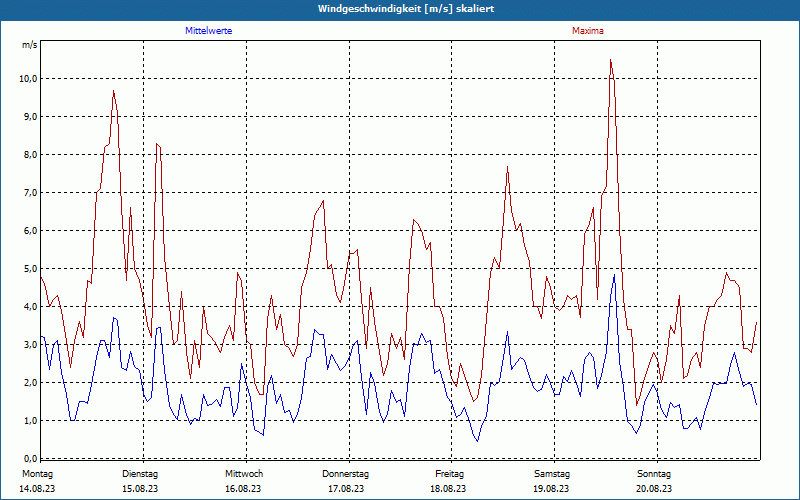Screen dimensions: 800x500
Task: Click the Maxima legend label
Action: click(587, 31)
